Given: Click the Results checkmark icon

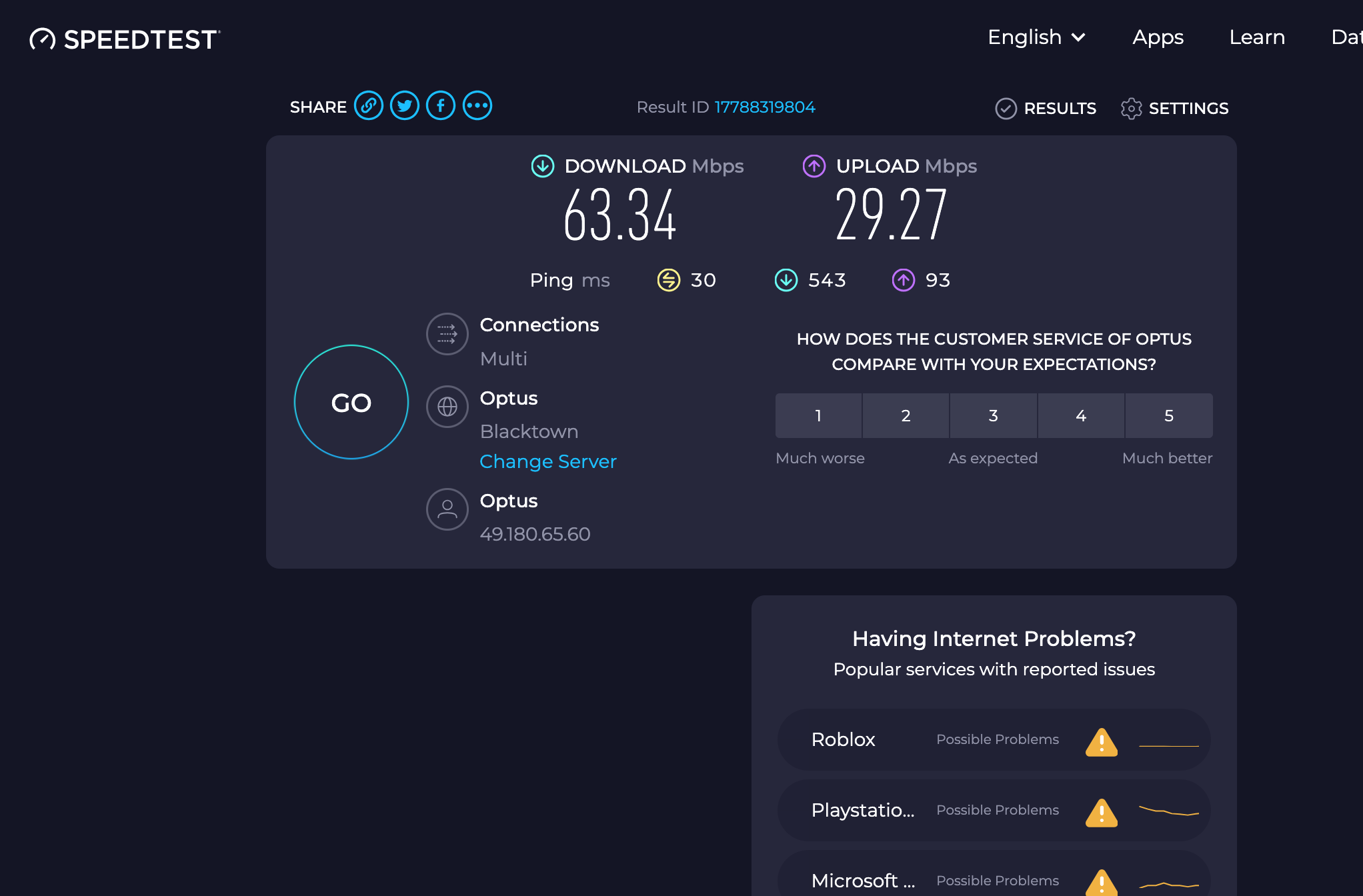Looking at the screenshot, I should click(x=1006, y=108).
